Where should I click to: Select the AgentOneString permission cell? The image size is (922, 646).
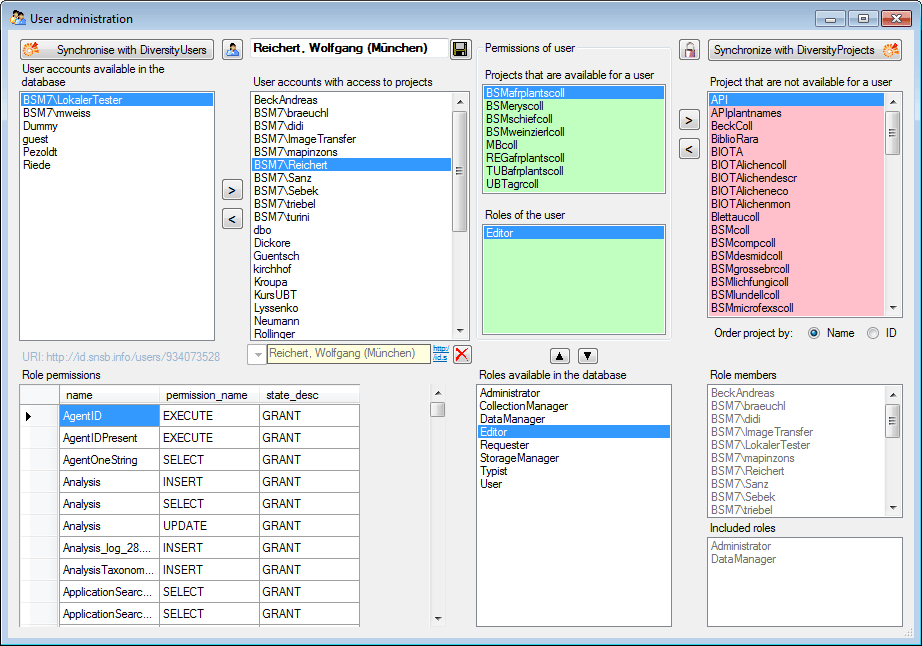[x=109, y=460]
